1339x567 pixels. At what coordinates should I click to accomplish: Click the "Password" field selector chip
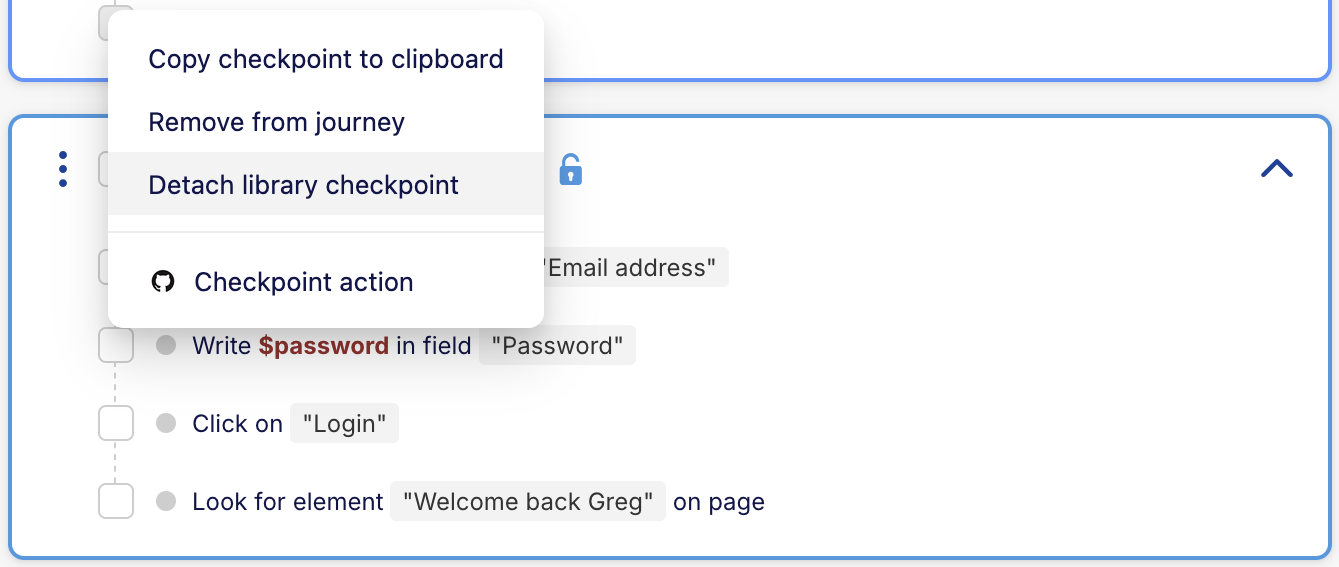(x=557, y=346)
